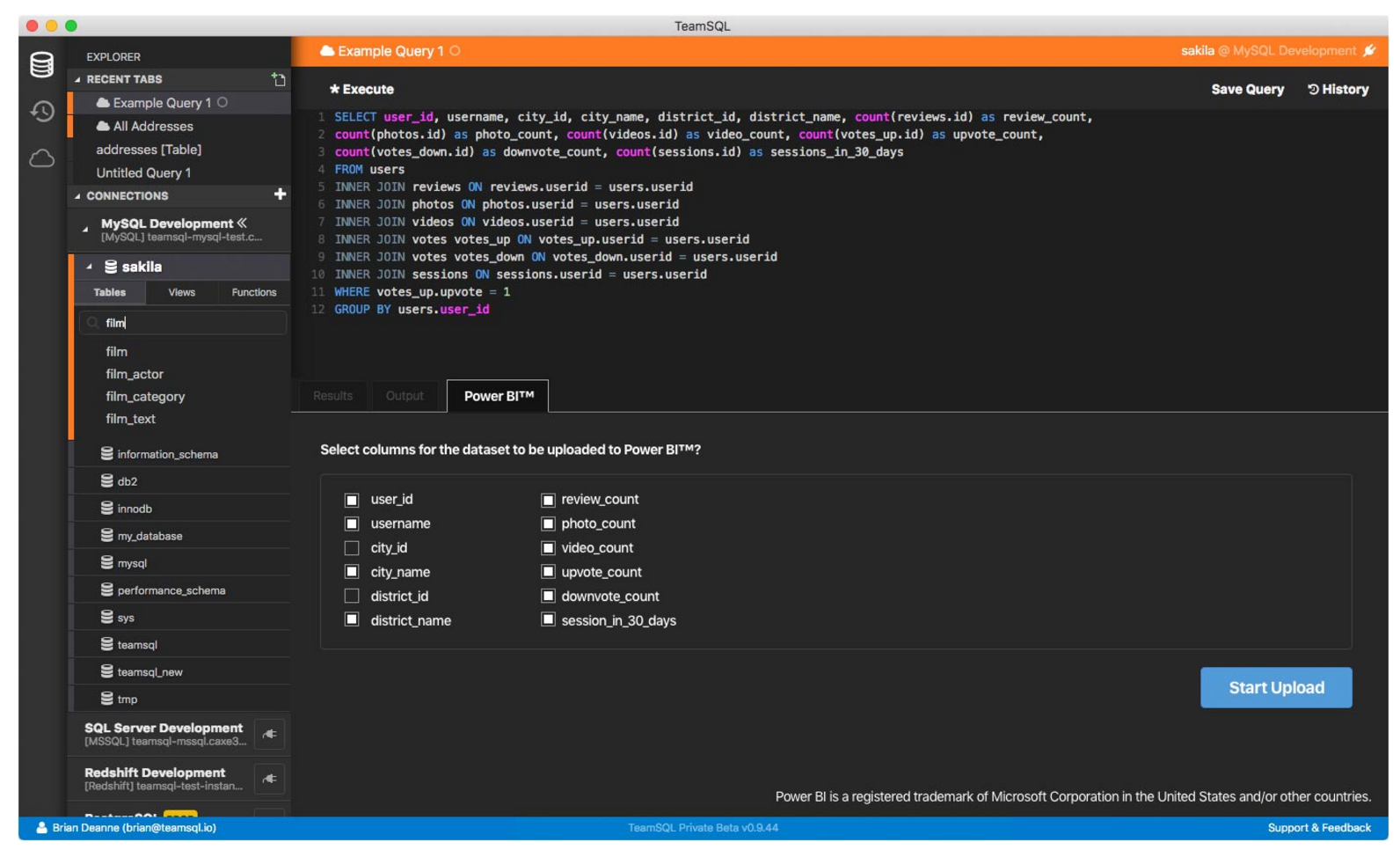Collapse the MySQL Development connection triangle
The image size is (1400, 857).
pyautogui.click(x=85, y=229)
